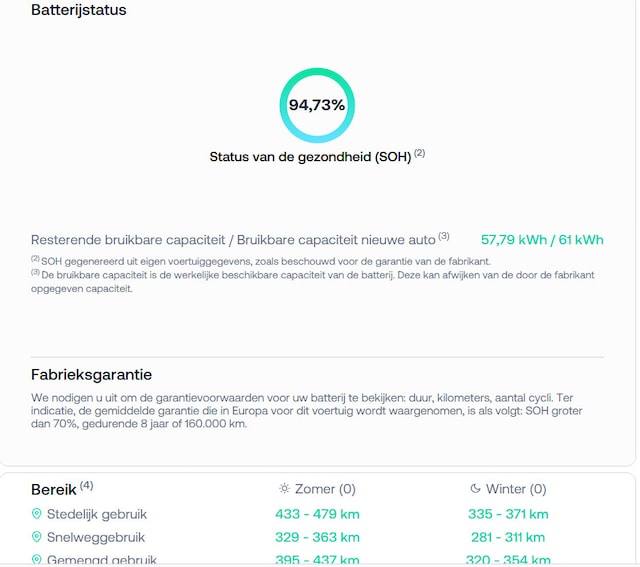Click the 57,79 kWh / 61 kWh capacity value
This screenshot has height=567, width=640.
(x=542, y=240)
